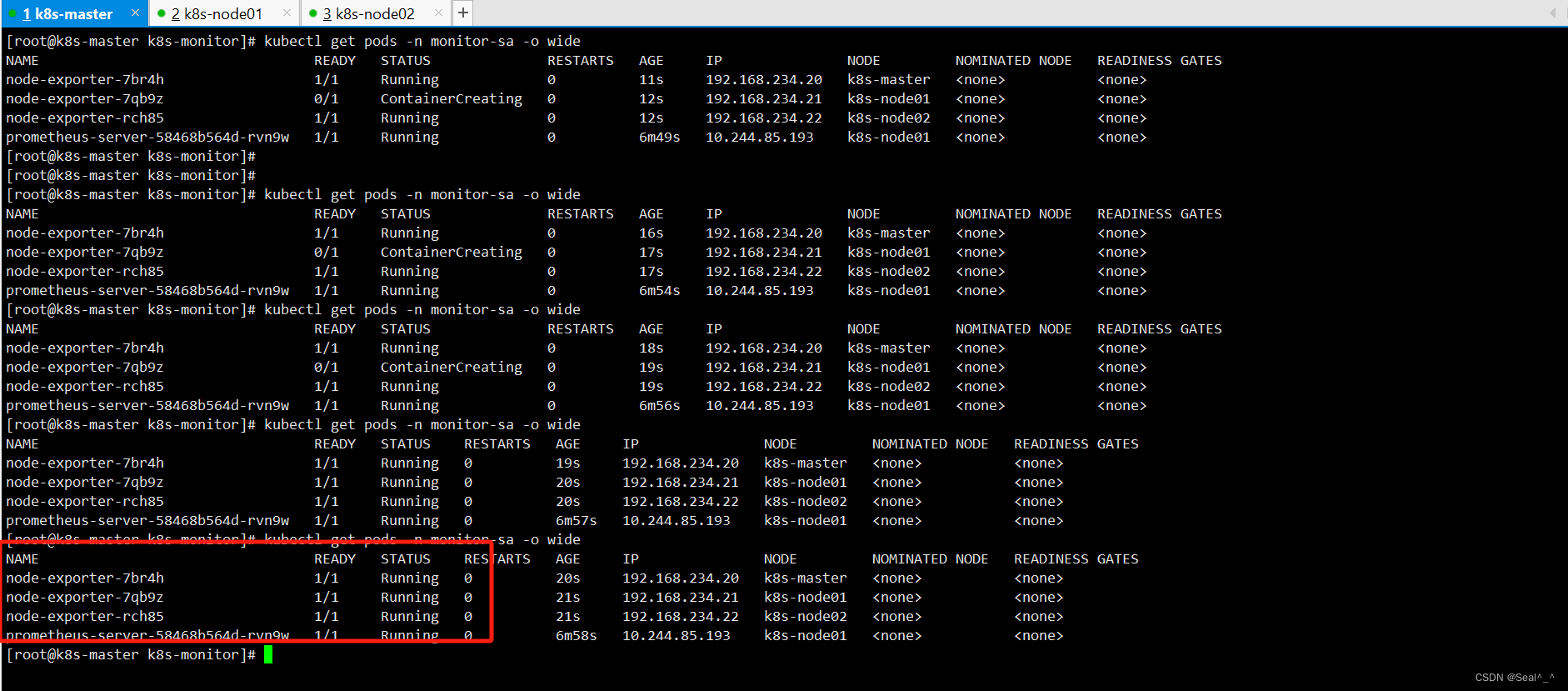Click 'prometheus-server-58468b564d-rvn9w' in the first output

coord(147,137)
